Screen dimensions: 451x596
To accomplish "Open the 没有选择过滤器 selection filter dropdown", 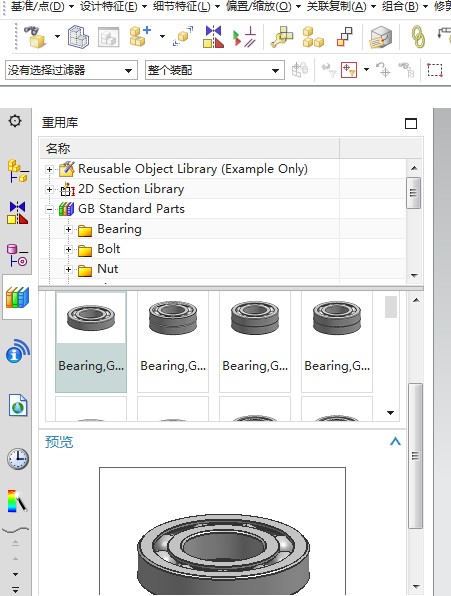I will (x=71, y=70).
